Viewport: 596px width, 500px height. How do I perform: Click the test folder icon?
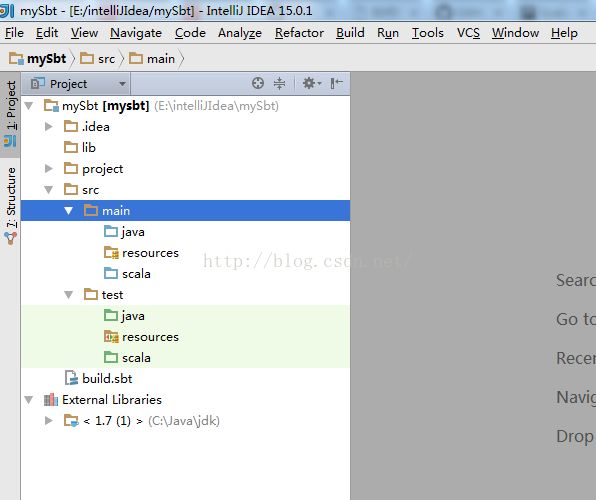[x=91, y=294]
